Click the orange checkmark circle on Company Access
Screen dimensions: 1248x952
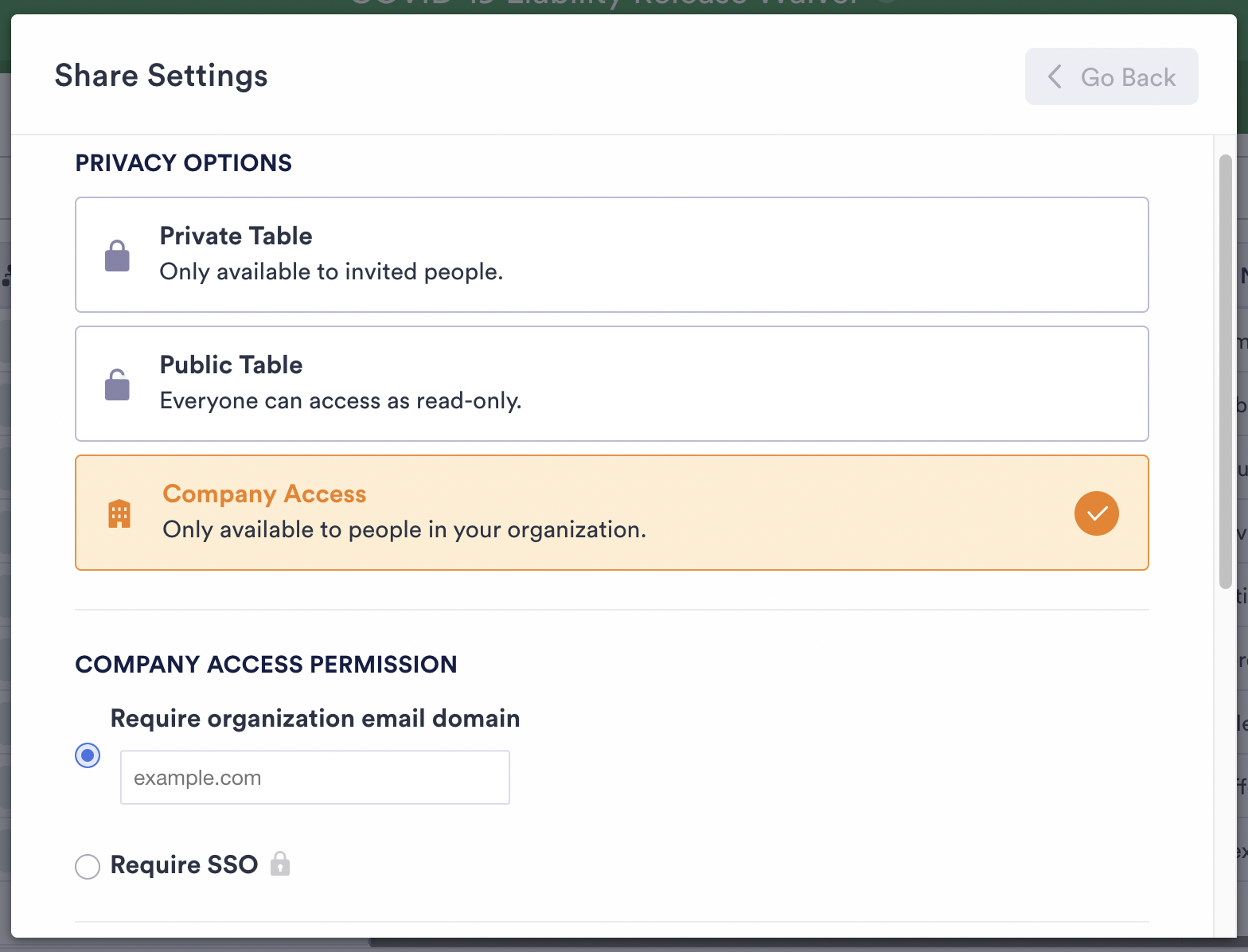(x=1096, y=513)
